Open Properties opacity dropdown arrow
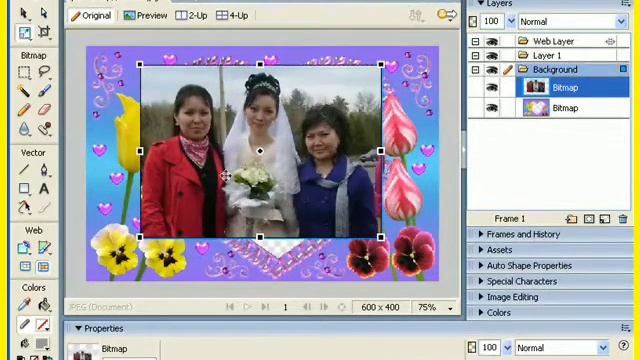This screenshot has width=640, height=360. (x=507, y=348)
